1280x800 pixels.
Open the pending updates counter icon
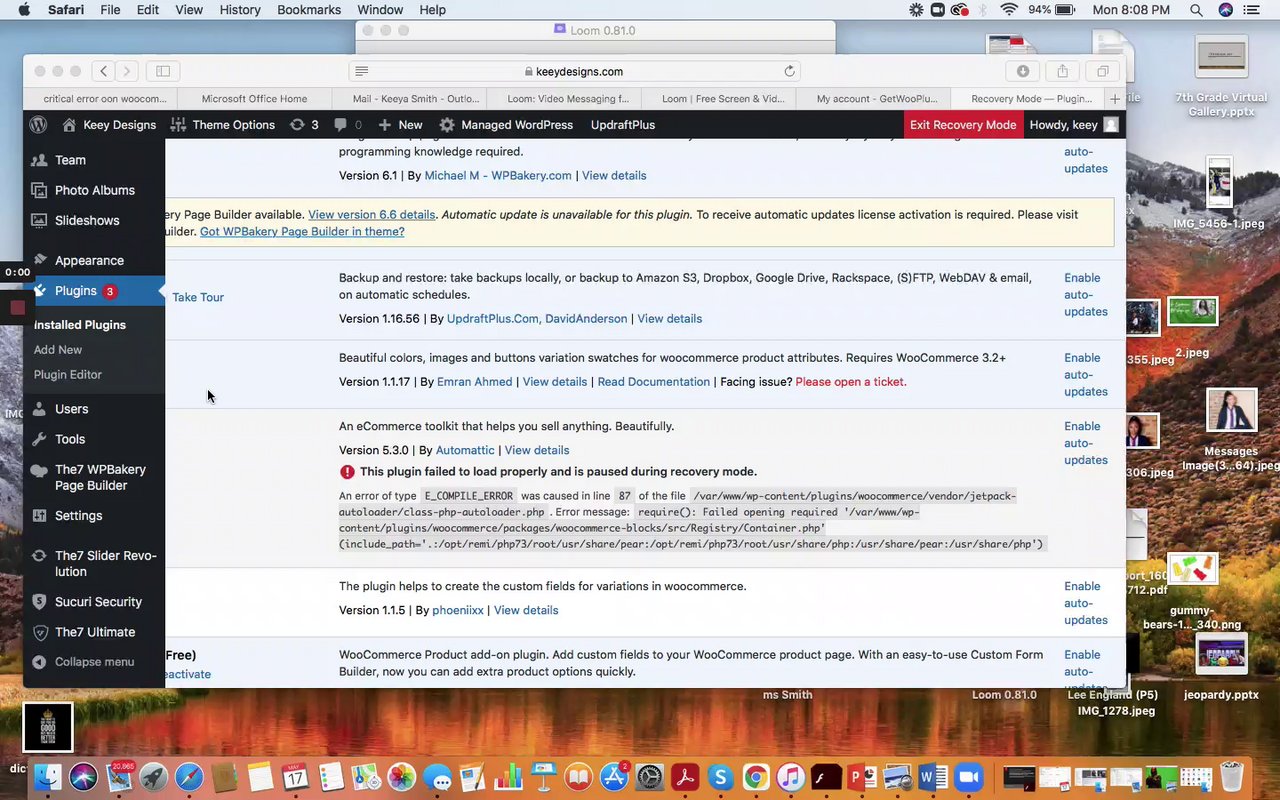[x=304, y=125]
